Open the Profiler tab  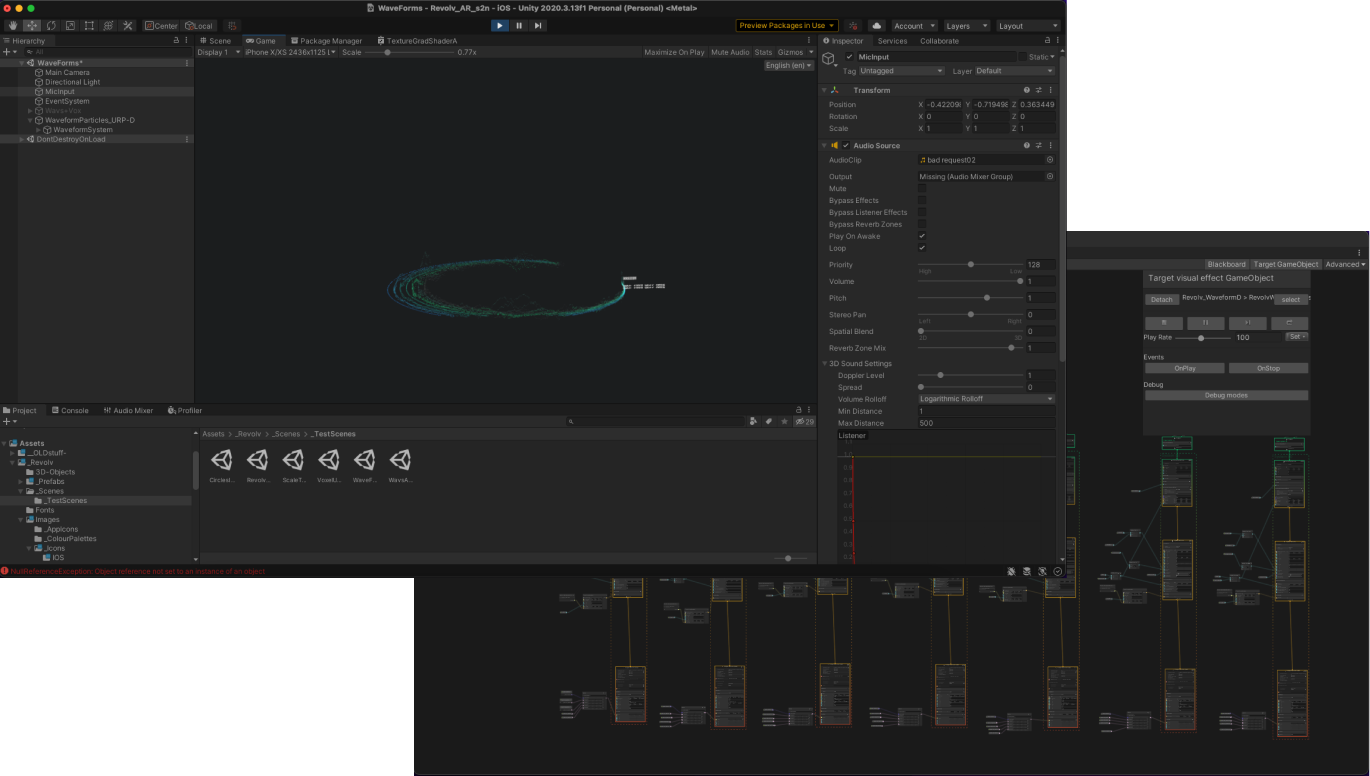coord(185,410)
